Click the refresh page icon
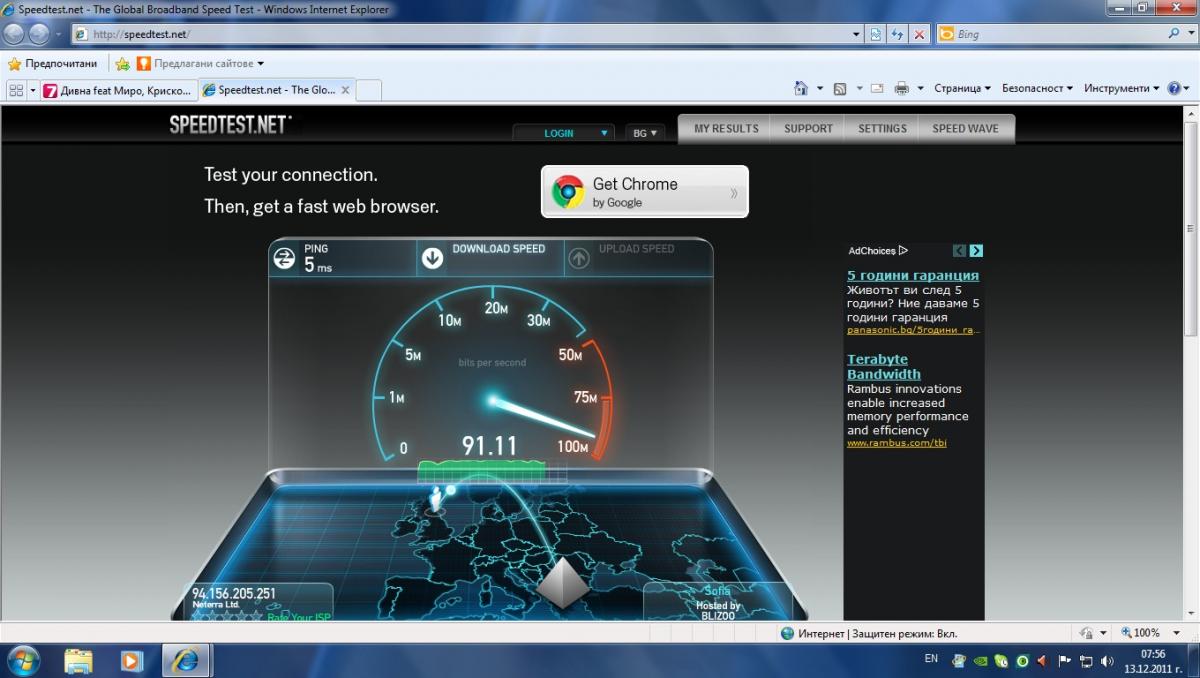This screenshot has width=1200, height=678. tap(897, 34)
